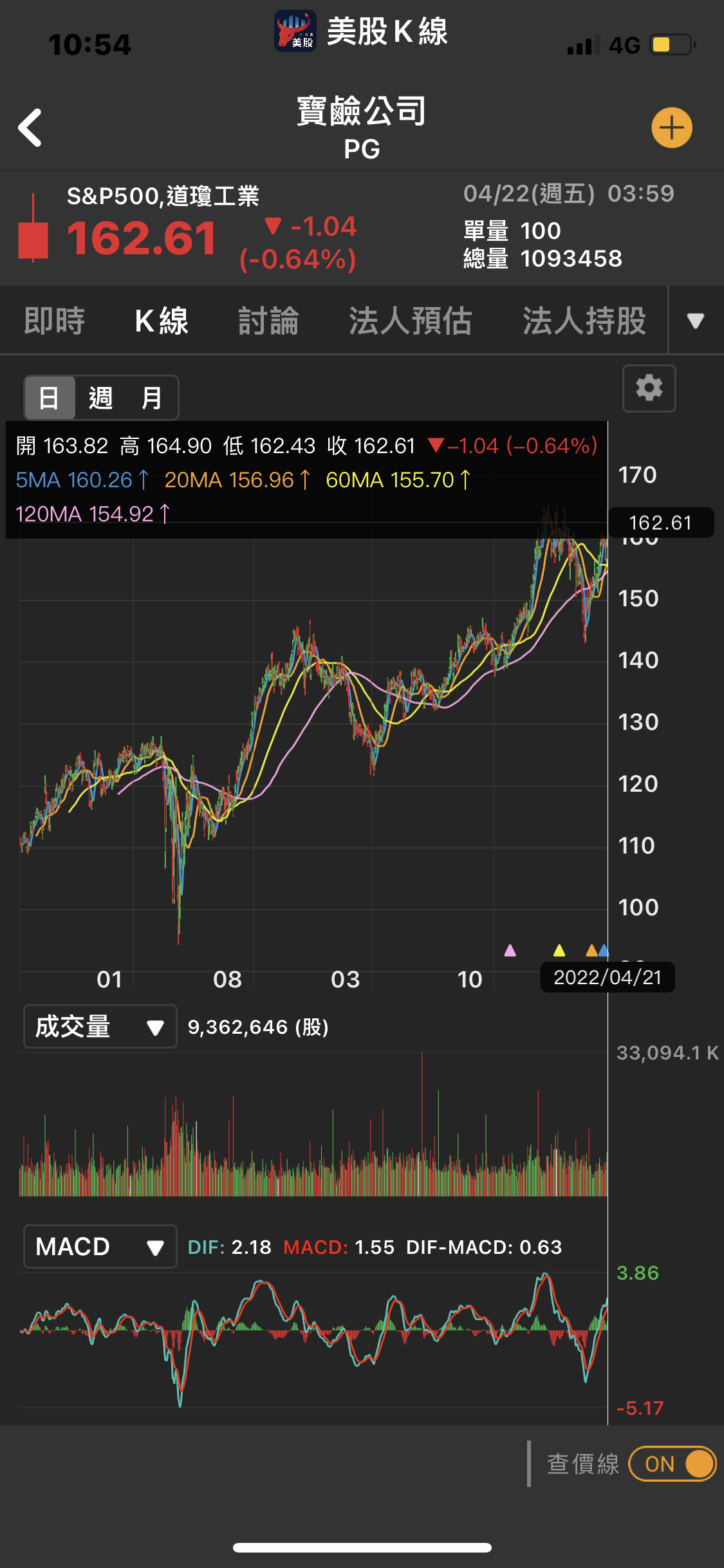Tap the 04/22(週五) 03:59 timestamp

click(569, 194)
